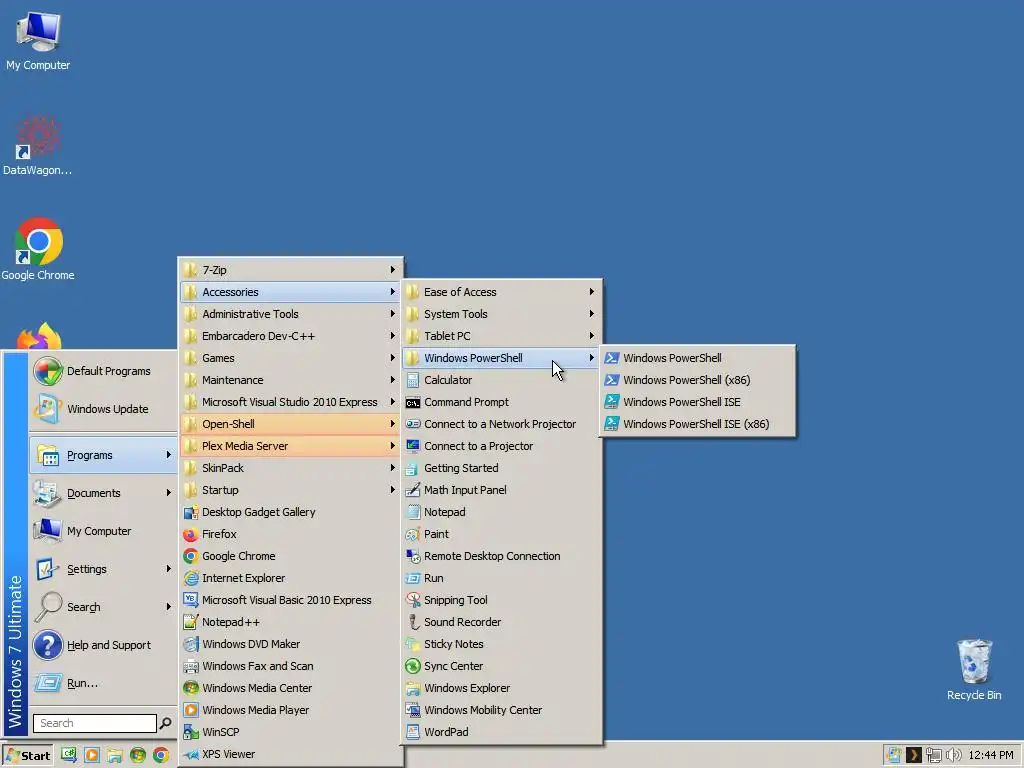Start Windows PowerShell ISE

[x=697, y=402]
